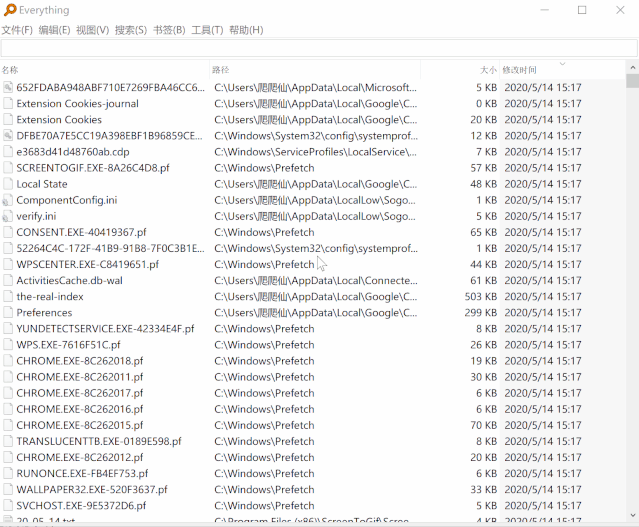Open the 视图(V) menu
Viewport: 639px width, 527px height.
[93, 30]
